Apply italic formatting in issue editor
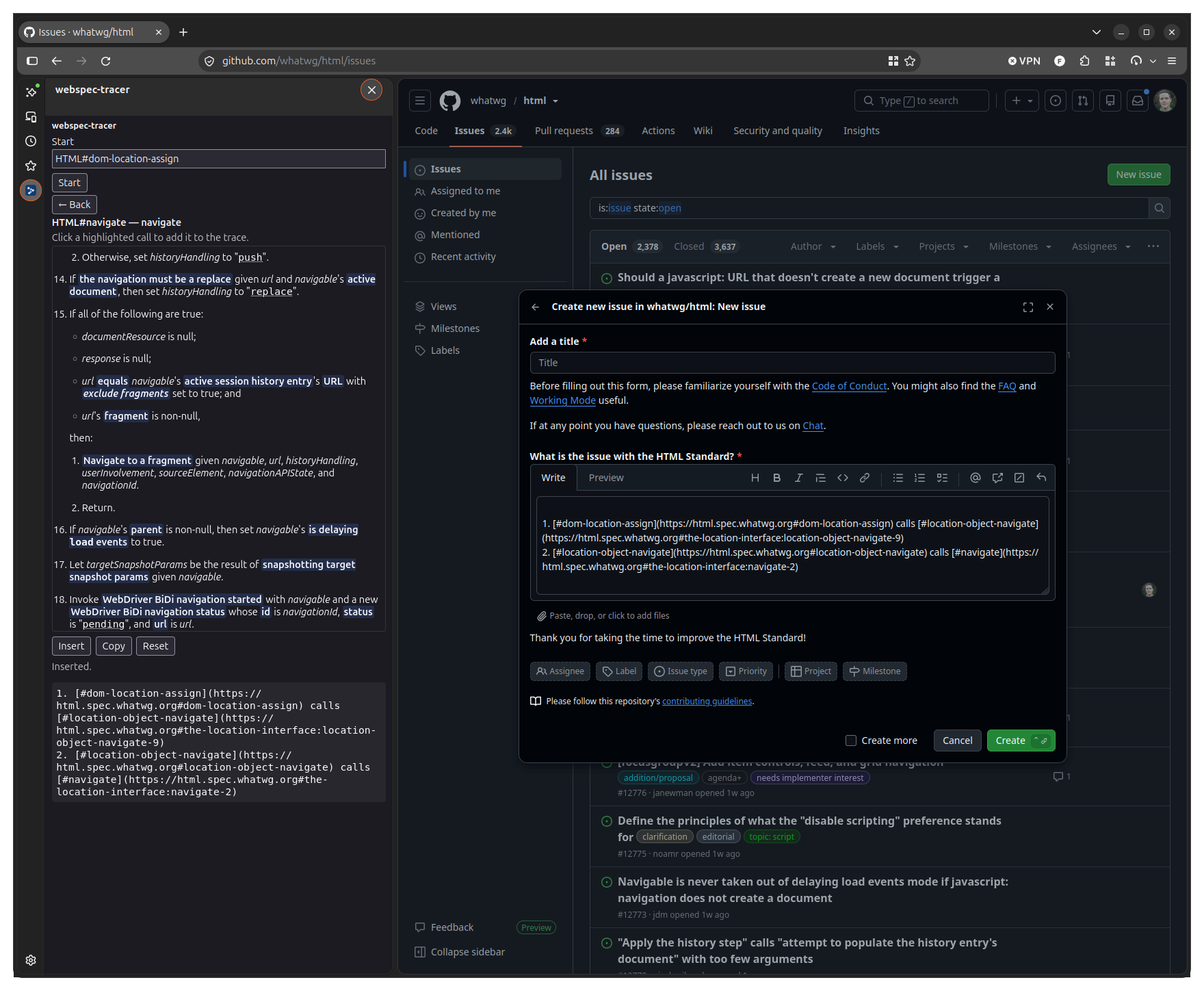Image resolution: width=1204 pixels, height=991 pixels. point(798,478)
